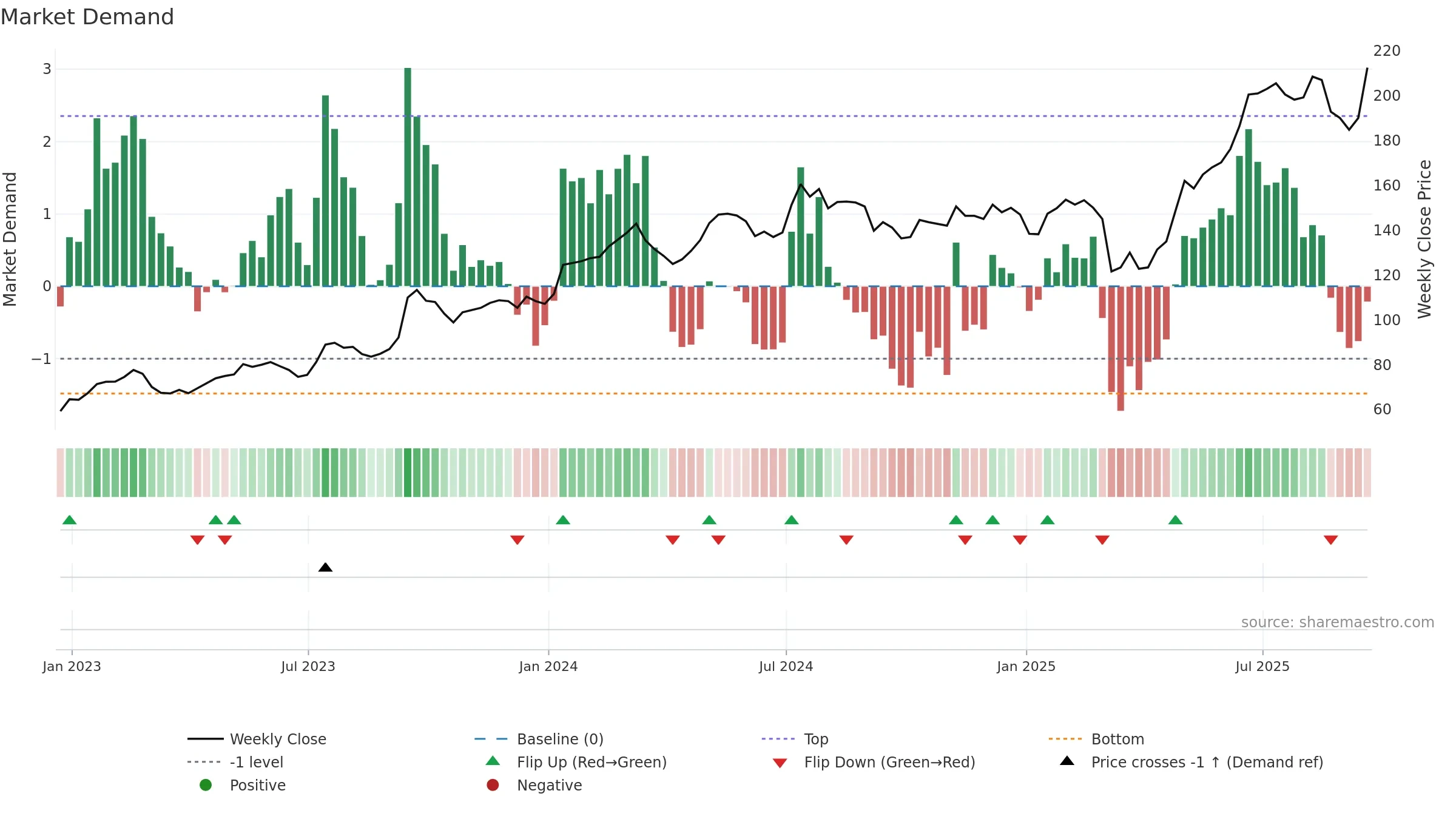Click red flip-down marker just before Jan 2024
The height and width of the screenshot is (819, 1456).
(x=517, y=540)
